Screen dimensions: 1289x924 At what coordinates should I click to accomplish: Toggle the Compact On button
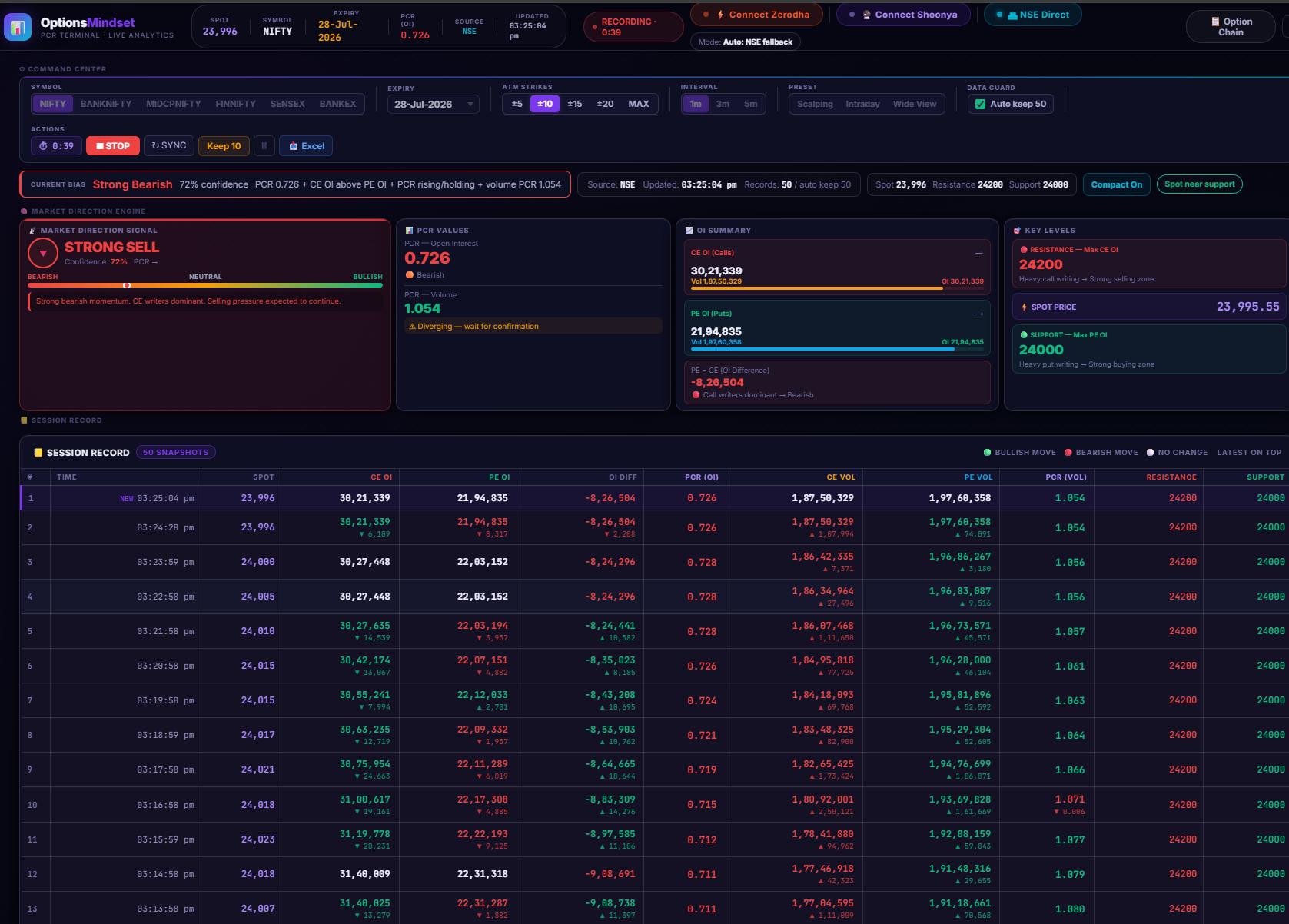click(x=1116, y=184)
